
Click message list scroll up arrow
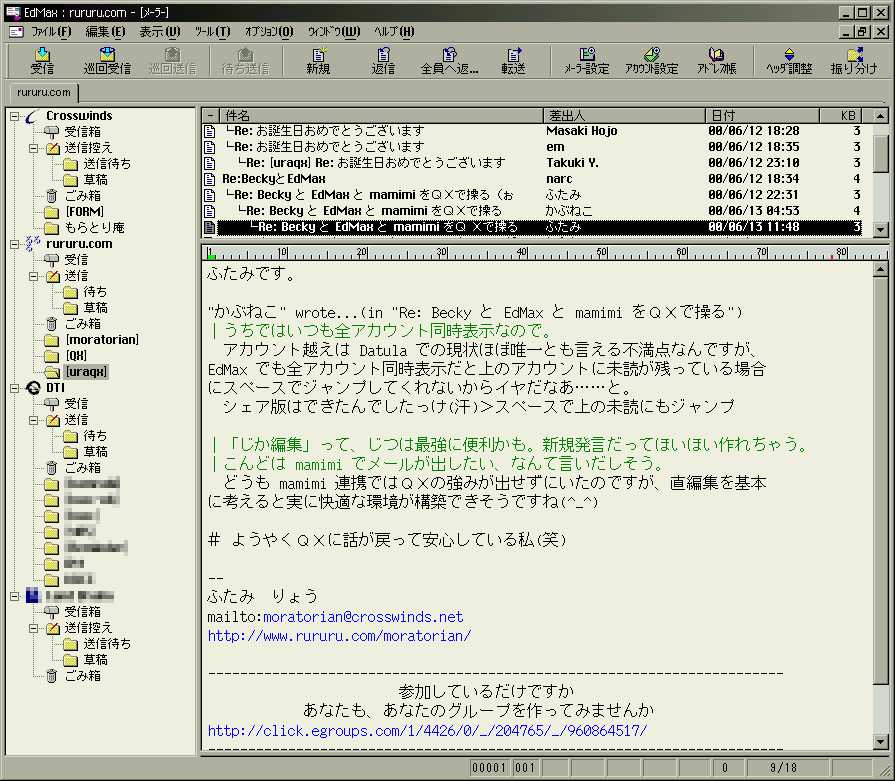coord(881,116)
